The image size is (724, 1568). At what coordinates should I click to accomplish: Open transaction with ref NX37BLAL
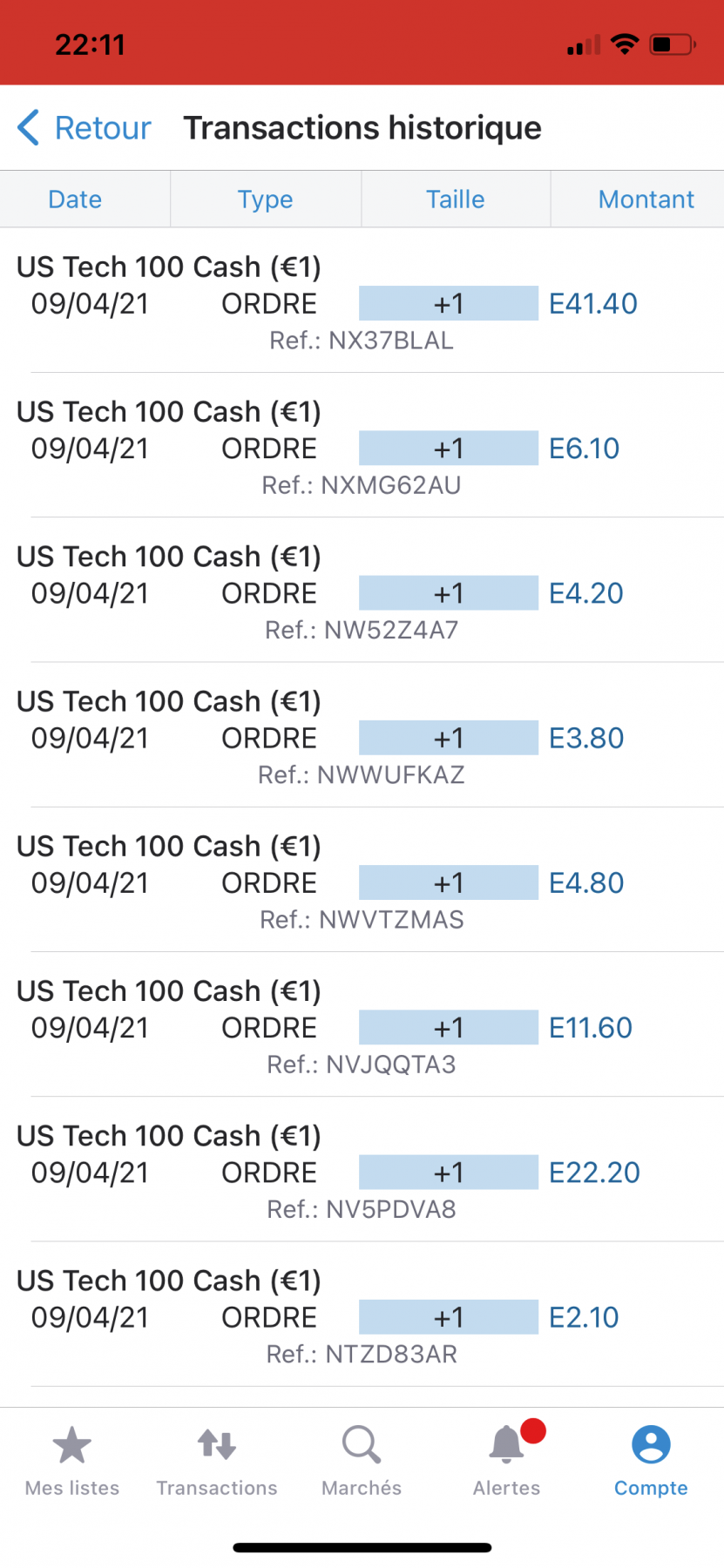coord(362,301)
